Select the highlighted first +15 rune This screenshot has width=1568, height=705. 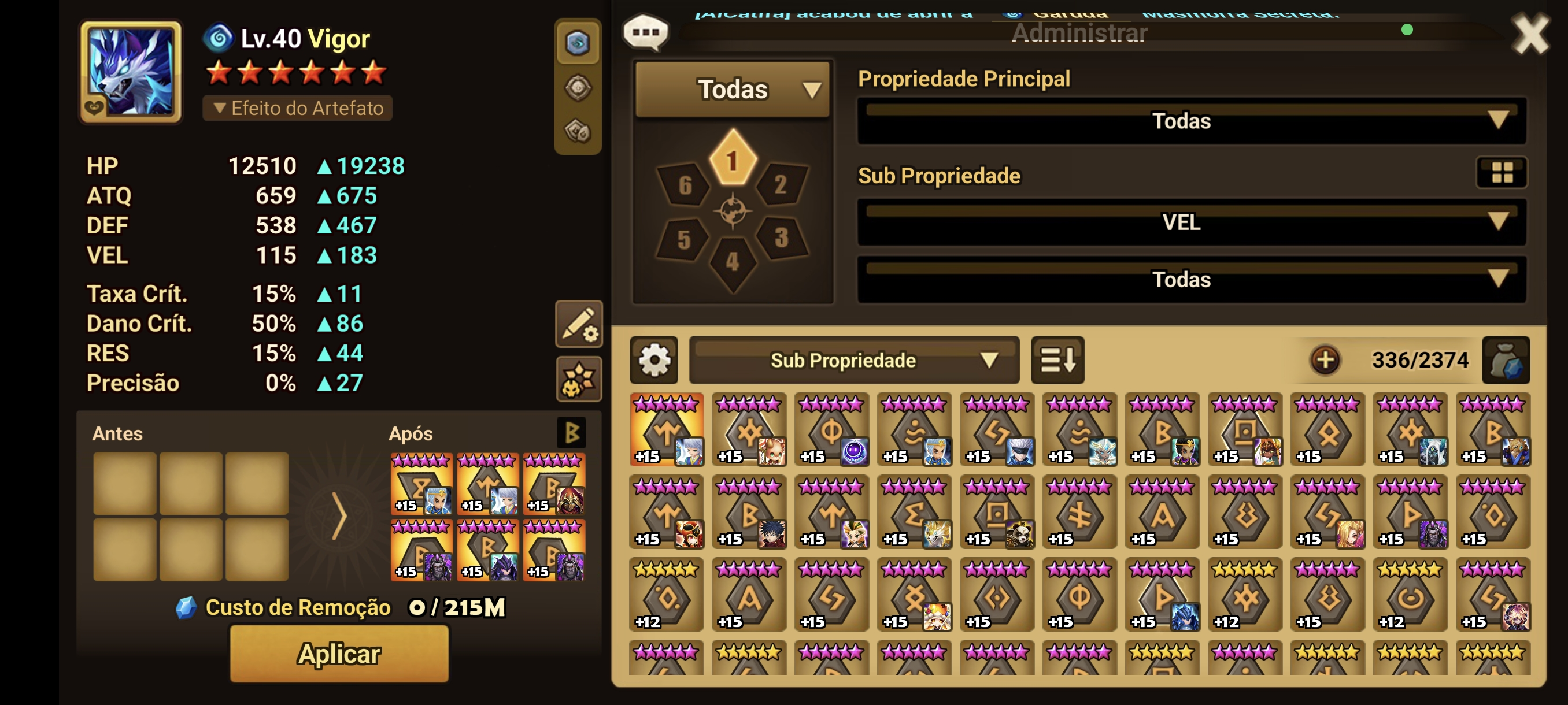[667, 429]
